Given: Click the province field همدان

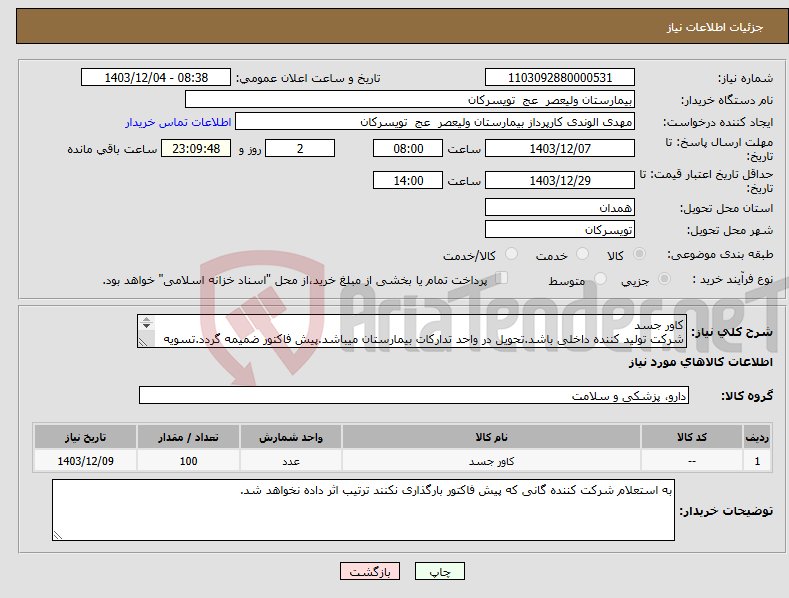Looking at the screenshot, I should click(x=560, y=207).
